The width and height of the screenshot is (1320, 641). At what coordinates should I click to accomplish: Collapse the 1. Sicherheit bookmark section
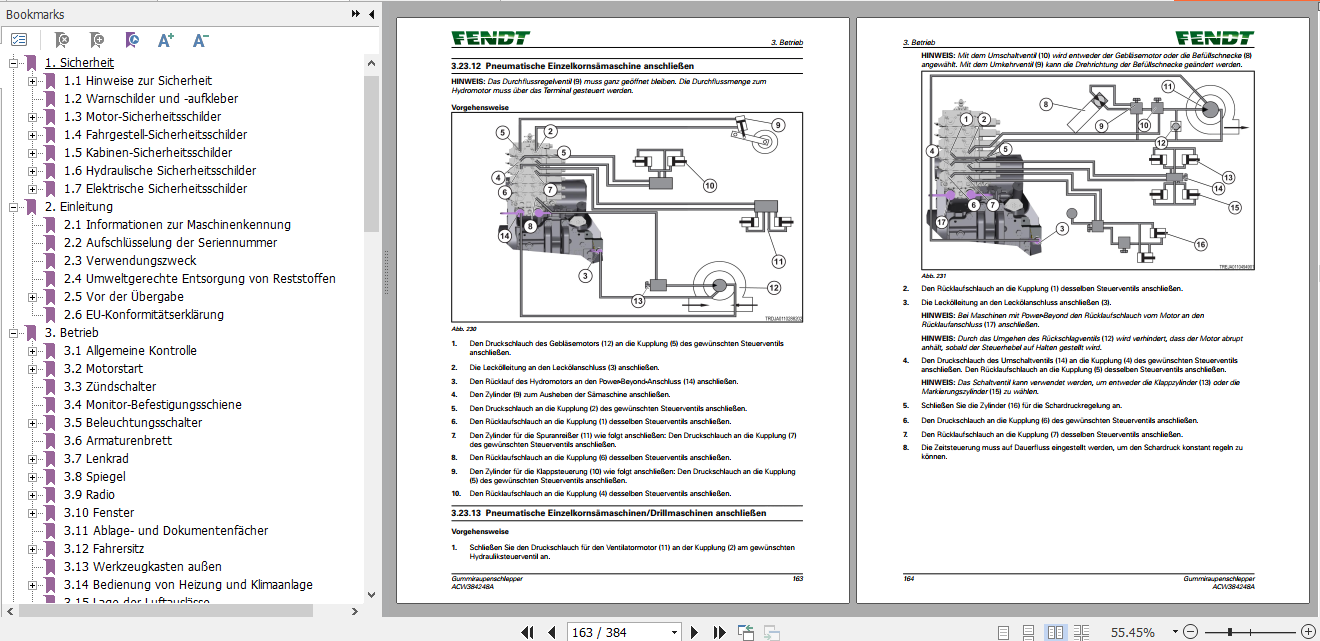tap(14, 63)
